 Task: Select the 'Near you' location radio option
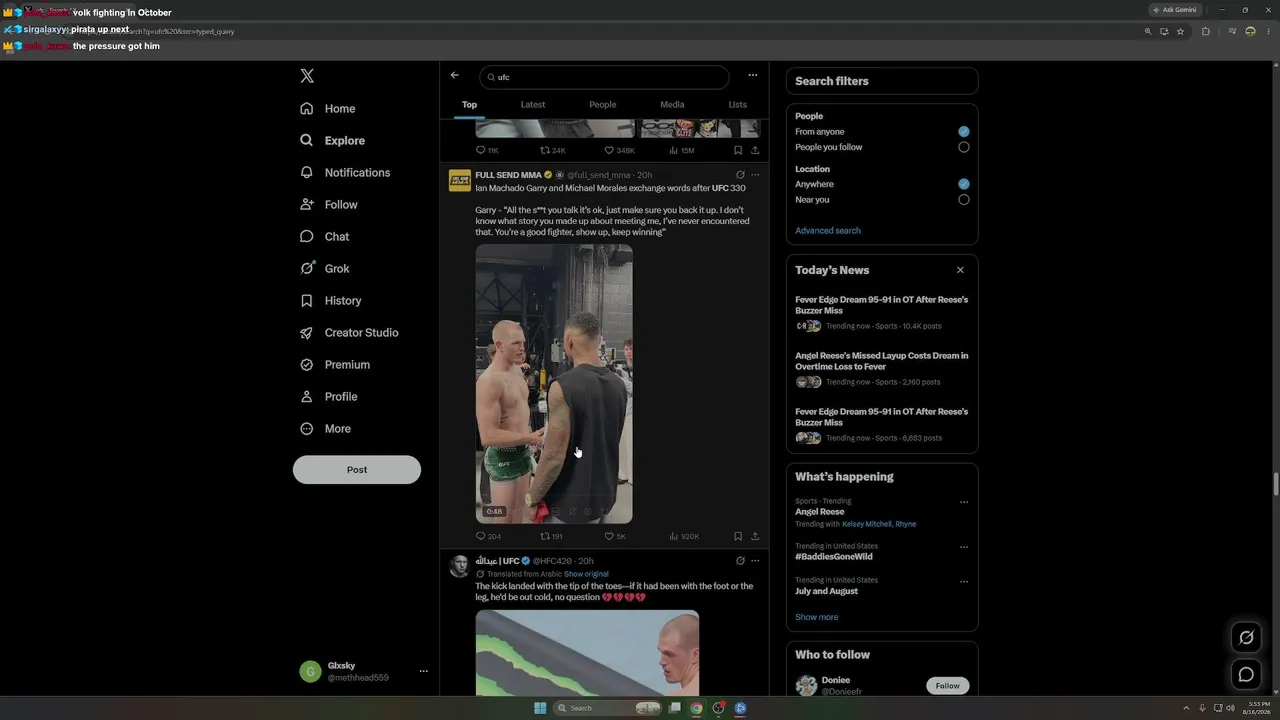(x=964, y=200)
